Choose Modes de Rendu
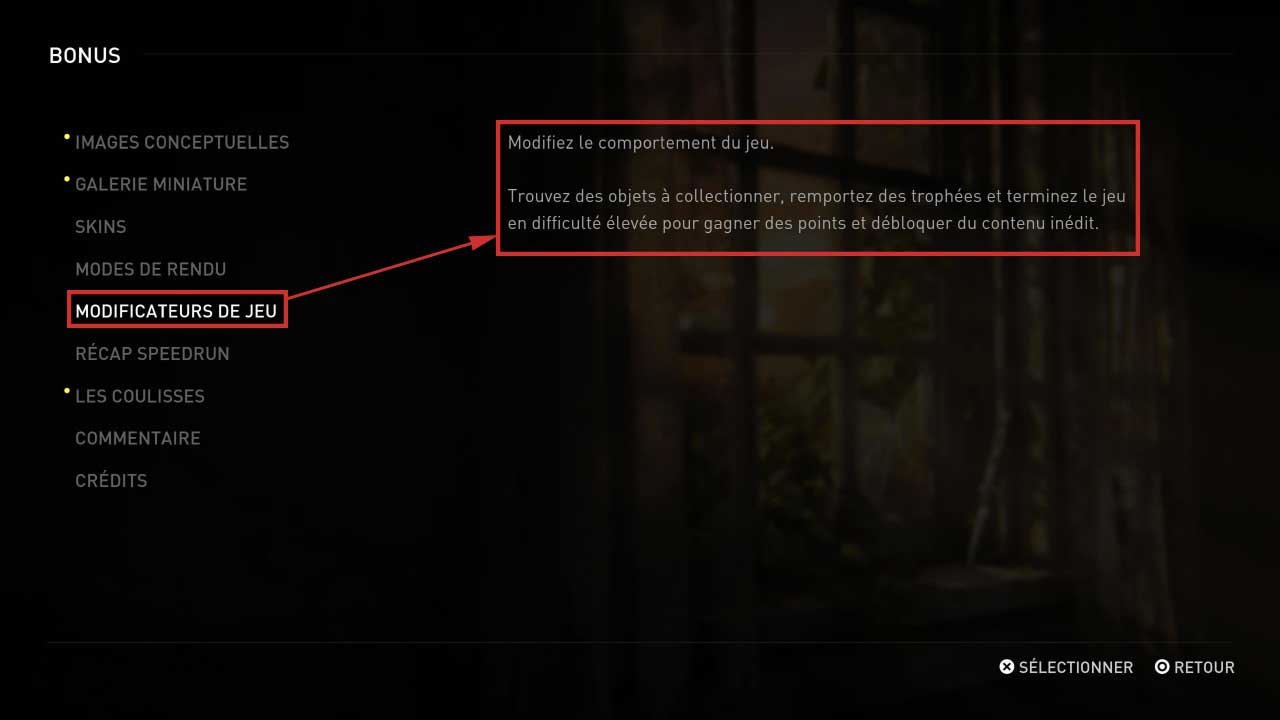The image size is (1280, 720). click(151, 269)
